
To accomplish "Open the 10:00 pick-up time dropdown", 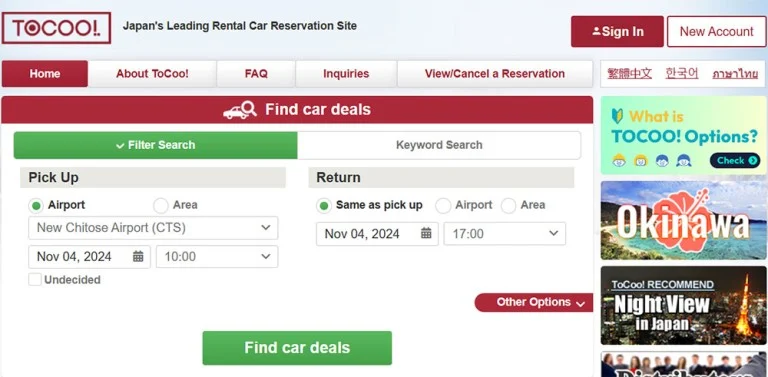I will (x=217, y=257).
